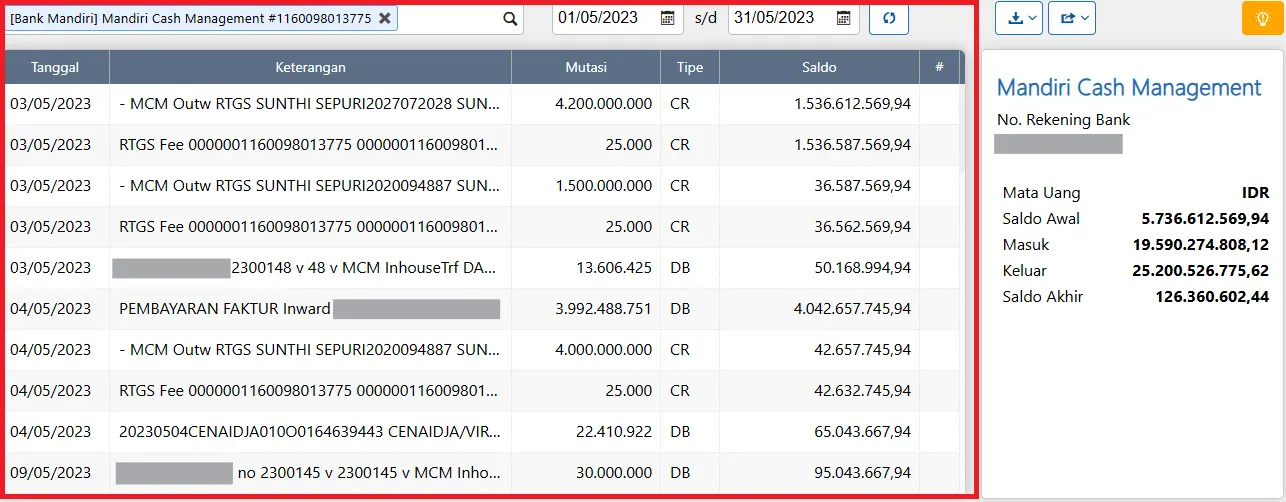This screenshot has height=502, width=1286.
Task: Open calendar picker for end date 31/05/2023
Action: point(843,18)
